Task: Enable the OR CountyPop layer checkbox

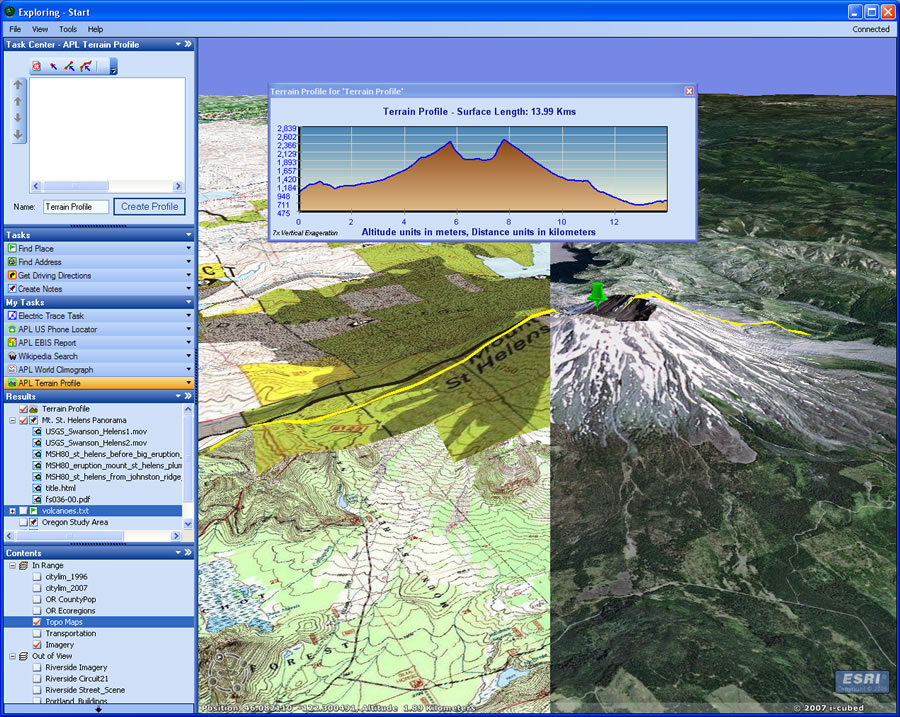Action: [x=37, y=599]
